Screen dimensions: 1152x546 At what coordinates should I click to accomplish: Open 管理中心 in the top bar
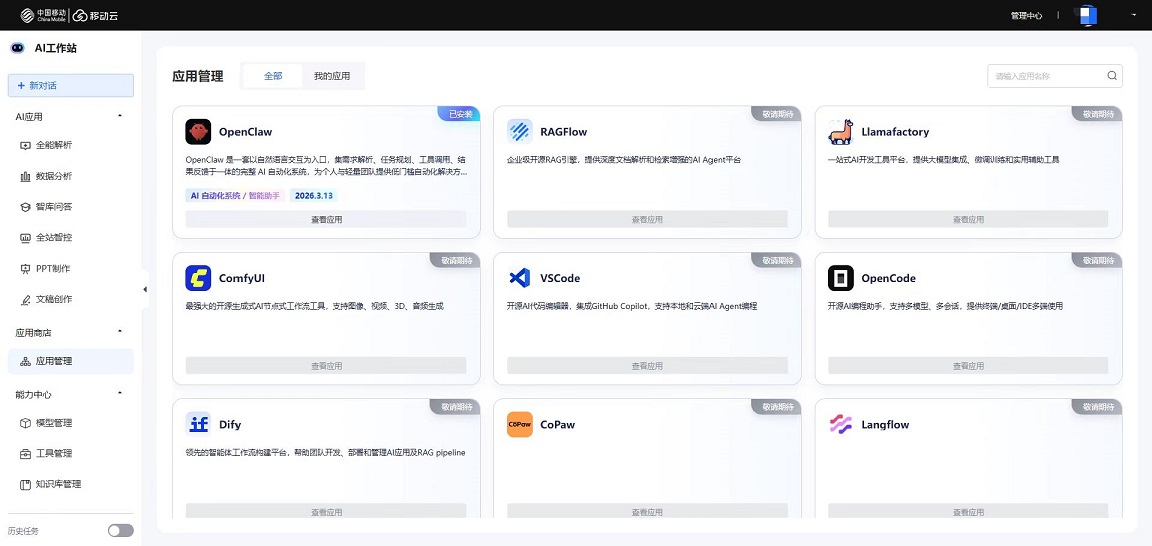[x=1026, y=16]
